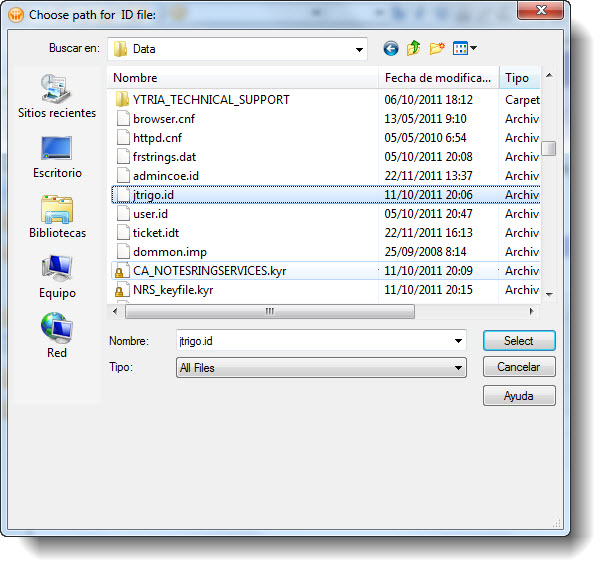Go up one folder level
This screenshot has height=577, width=611.
coord(413,48)
